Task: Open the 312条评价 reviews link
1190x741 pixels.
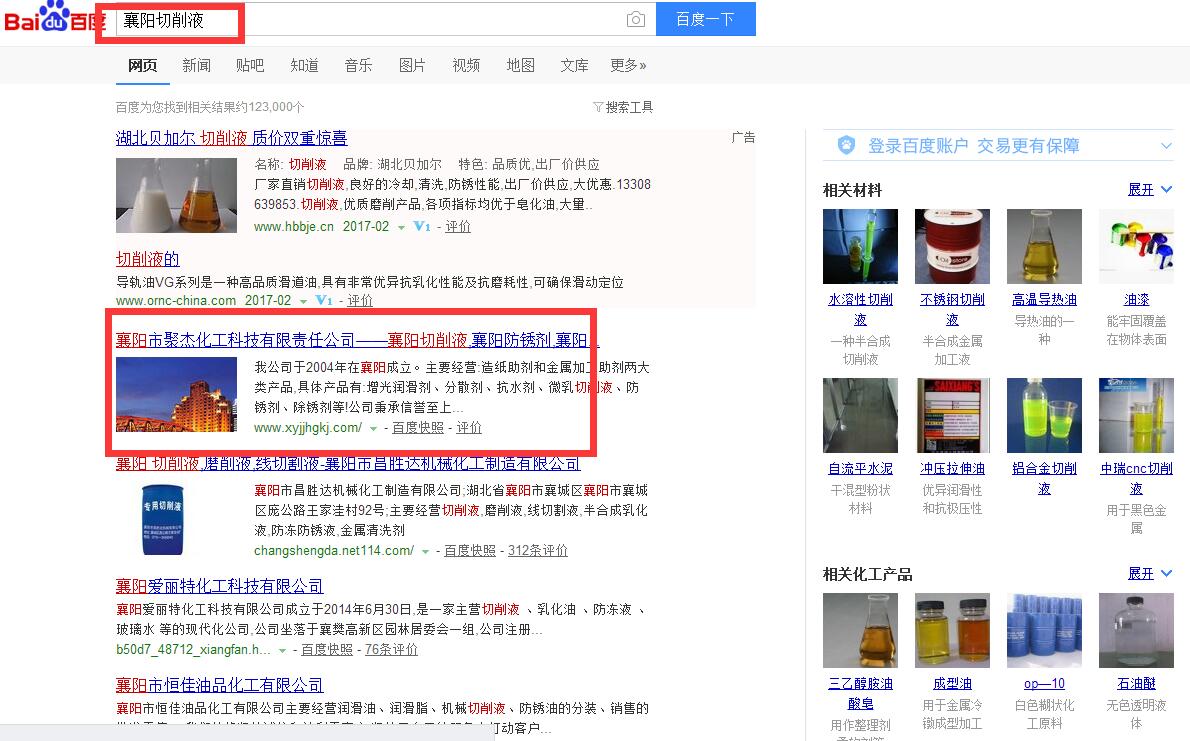Action: [x=537, y=550]
